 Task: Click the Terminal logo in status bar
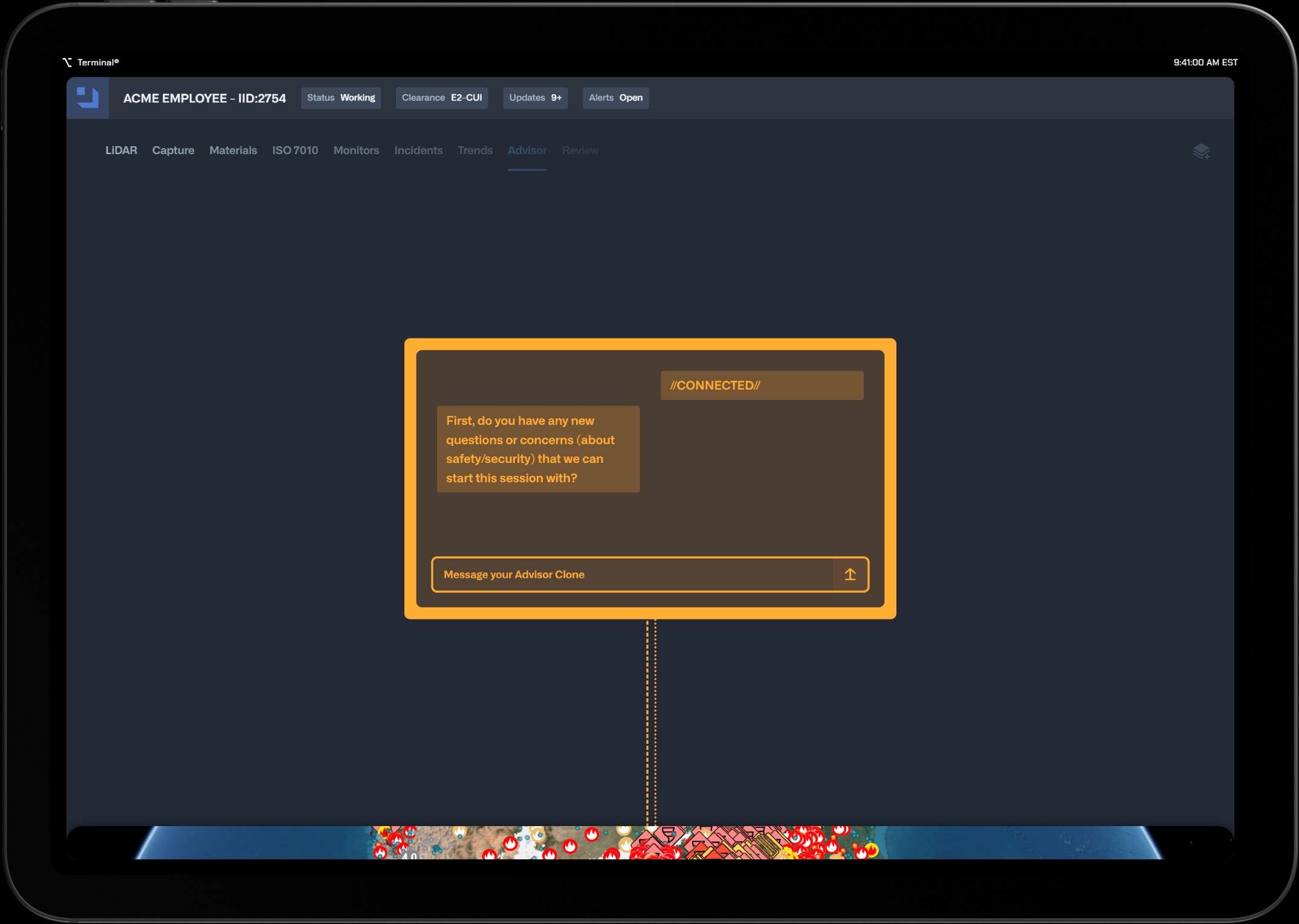(67, 62)
